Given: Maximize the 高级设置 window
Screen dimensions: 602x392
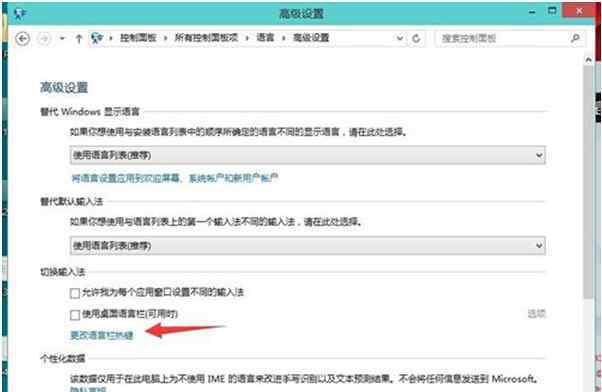Looking at the screenshot, I should tap(552, 11).
